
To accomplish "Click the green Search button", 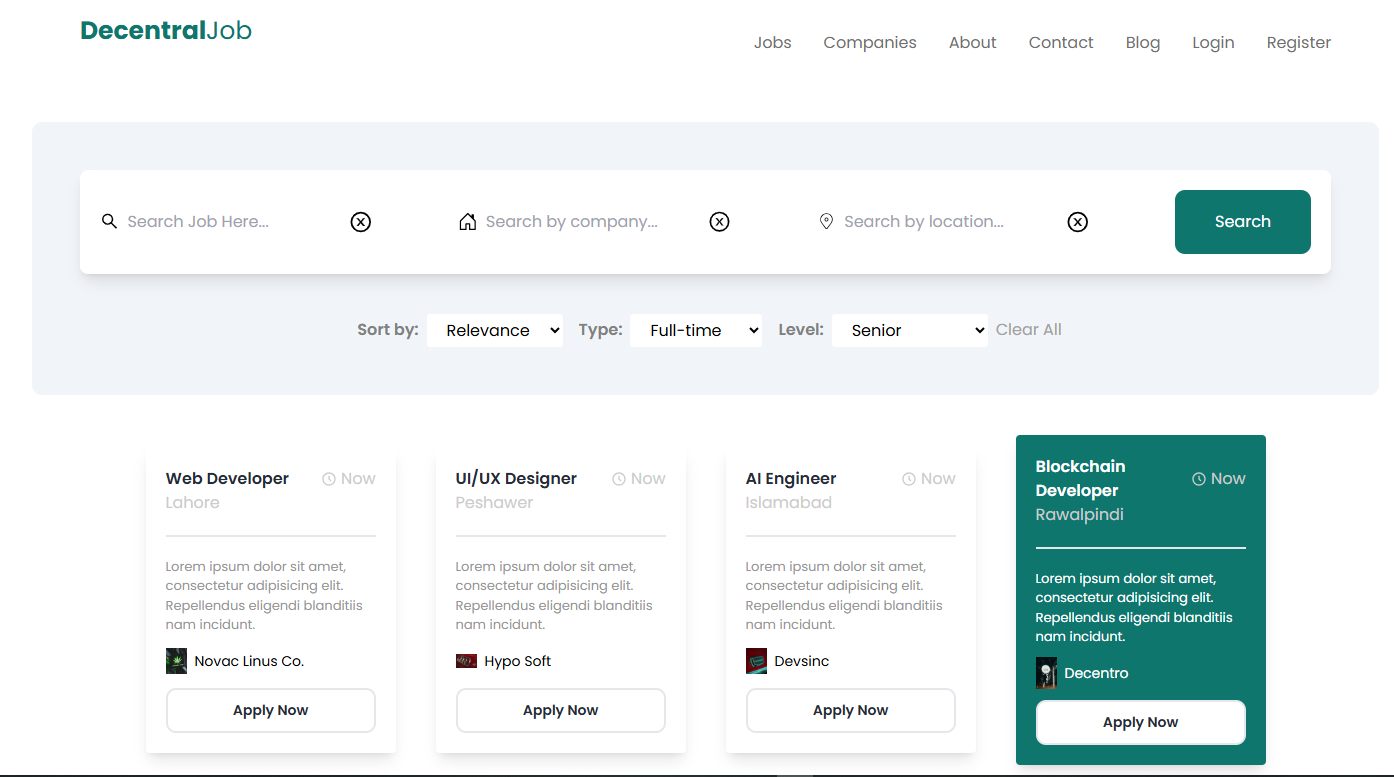I will tap(1243, 222).
